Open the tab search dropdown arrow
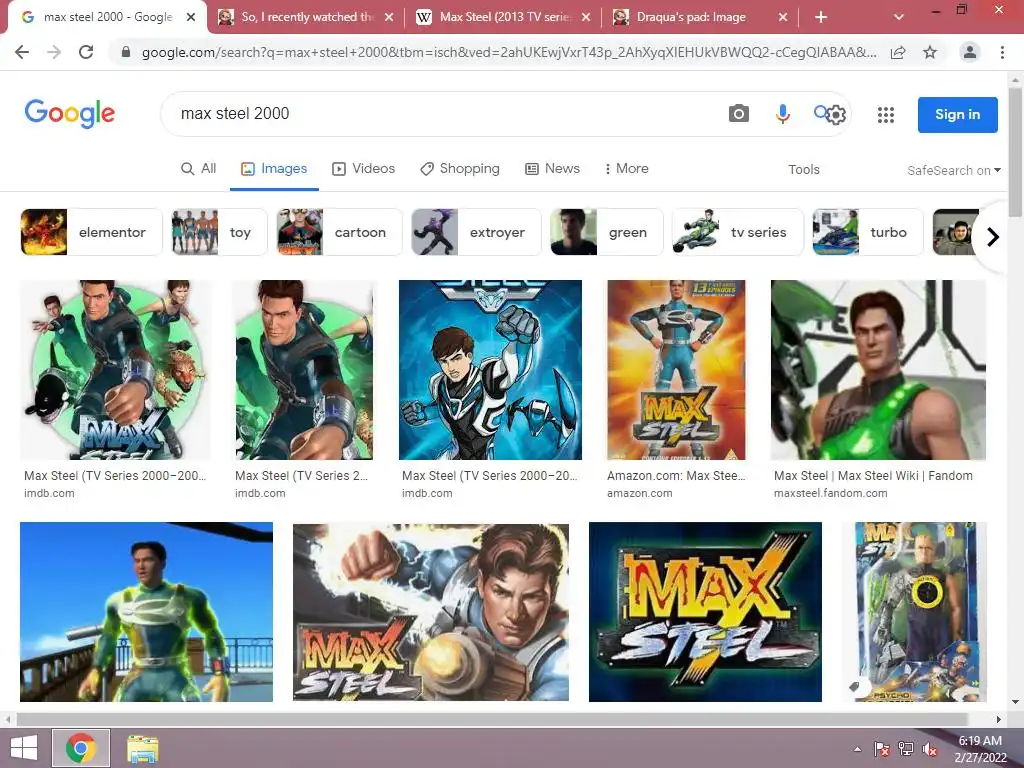This screenshot has height=768, width=1024. (899, 17)
